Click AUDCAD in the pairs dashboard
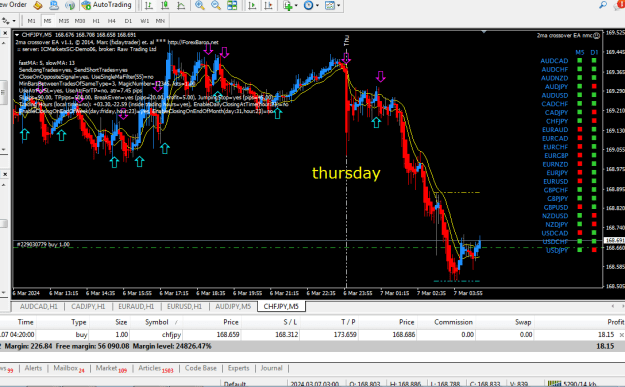625x387 pixels. click(x=554, y=61)
